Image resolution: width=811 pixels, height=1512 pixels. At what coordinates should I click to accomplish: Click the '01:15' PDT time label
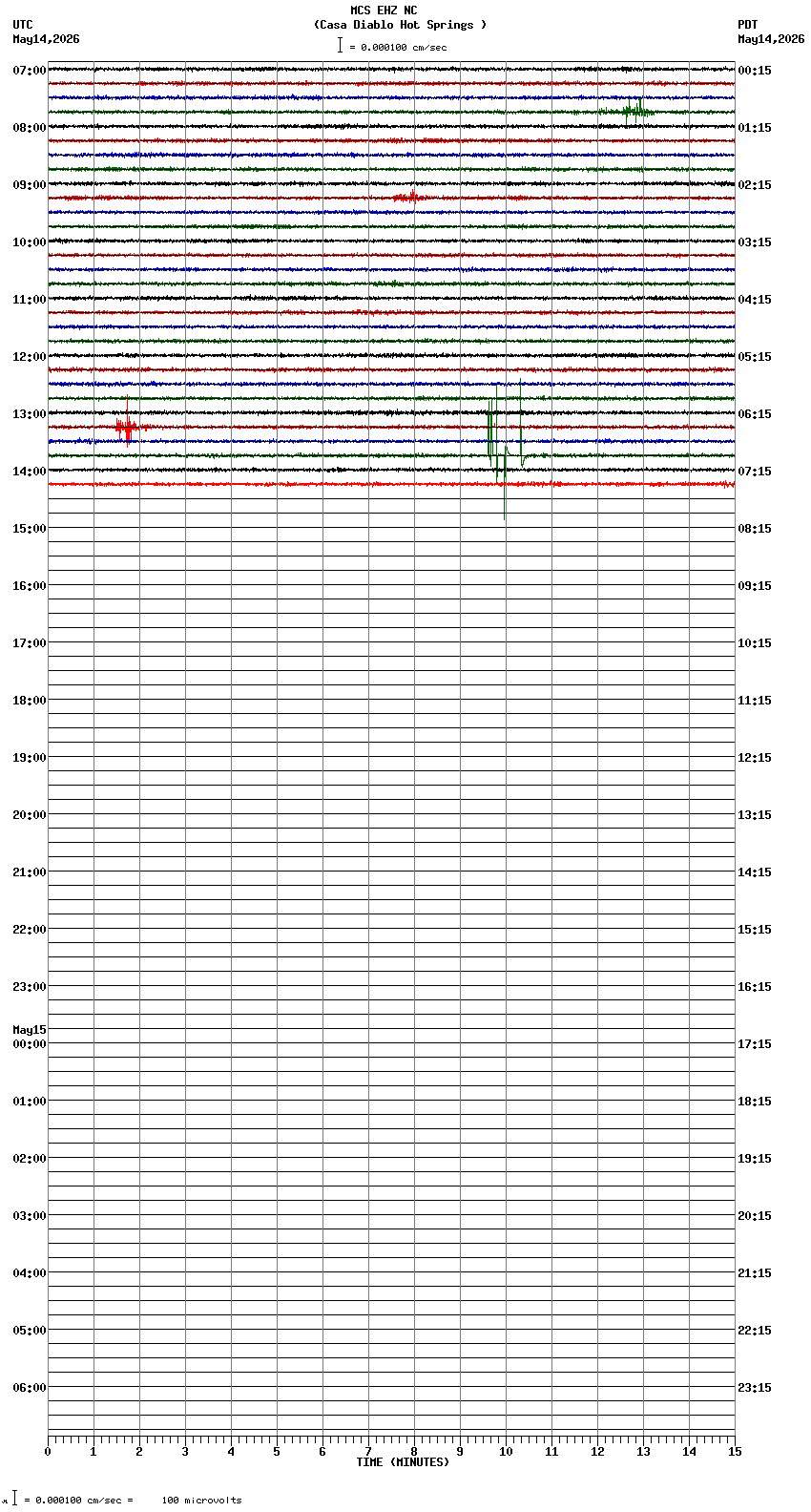(755, 128)
